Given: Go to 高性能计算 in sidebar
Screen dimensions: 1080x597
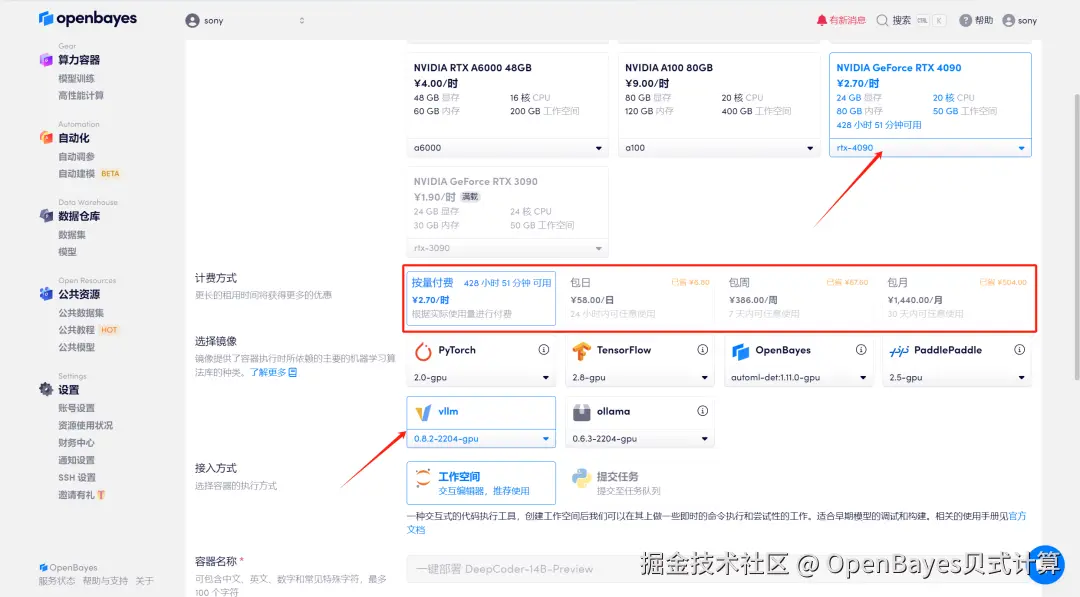Looking at the screenshot, I should (81, 96).
